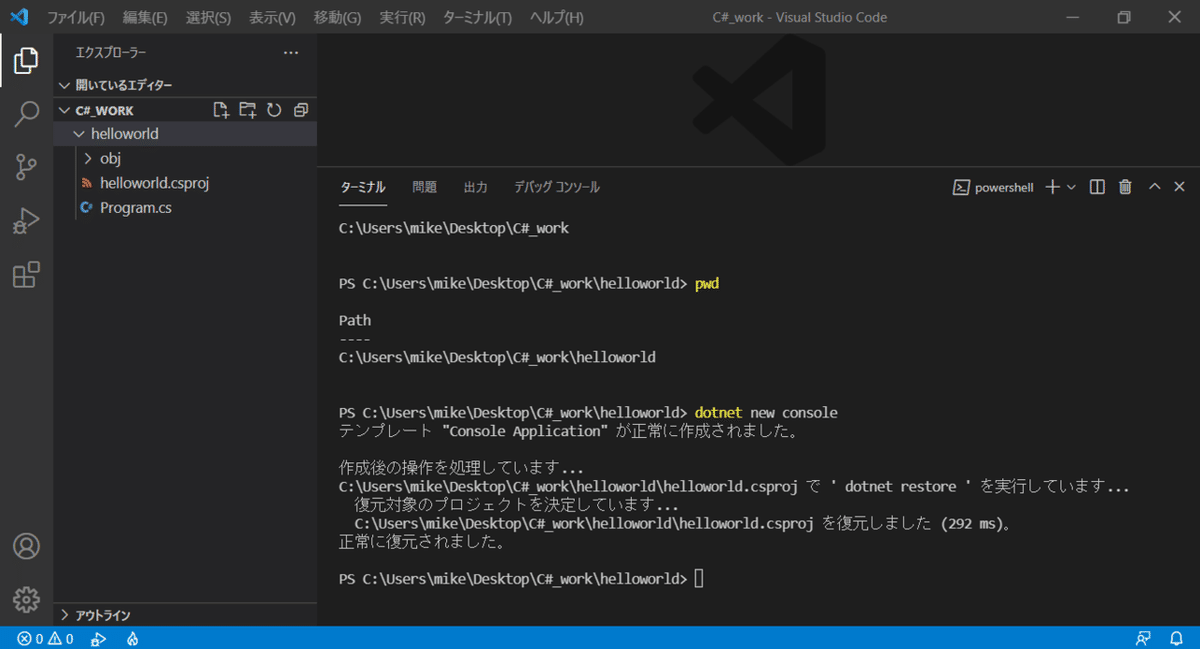Click the New File icon in C#_WORK header
Screen dimensions: 1200x649
pos(221,110)
